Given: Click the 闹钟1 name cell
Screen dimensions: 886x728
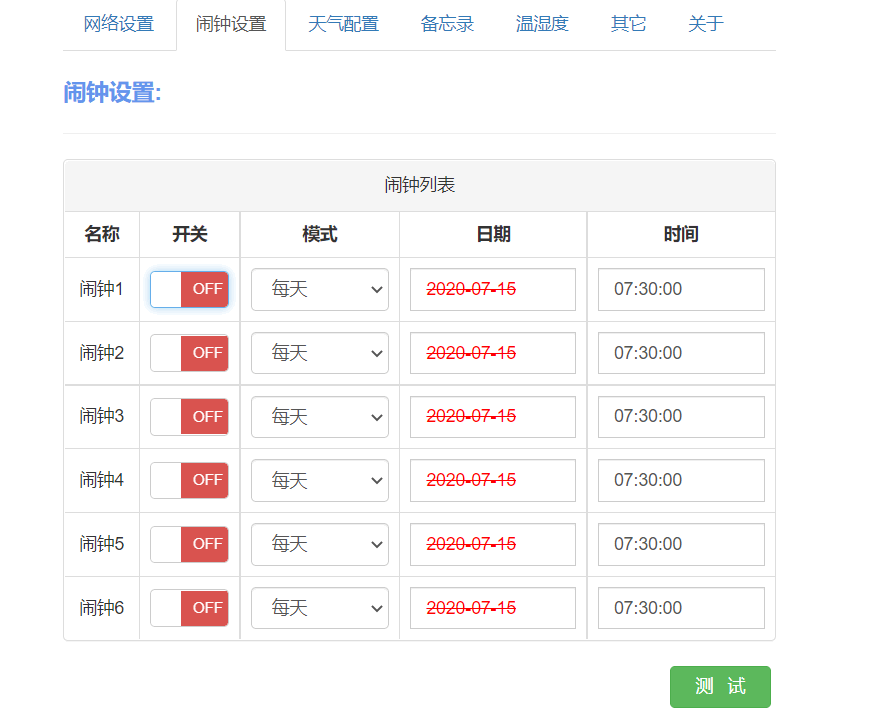Looking at the screenshot, I should coord(102,289).
